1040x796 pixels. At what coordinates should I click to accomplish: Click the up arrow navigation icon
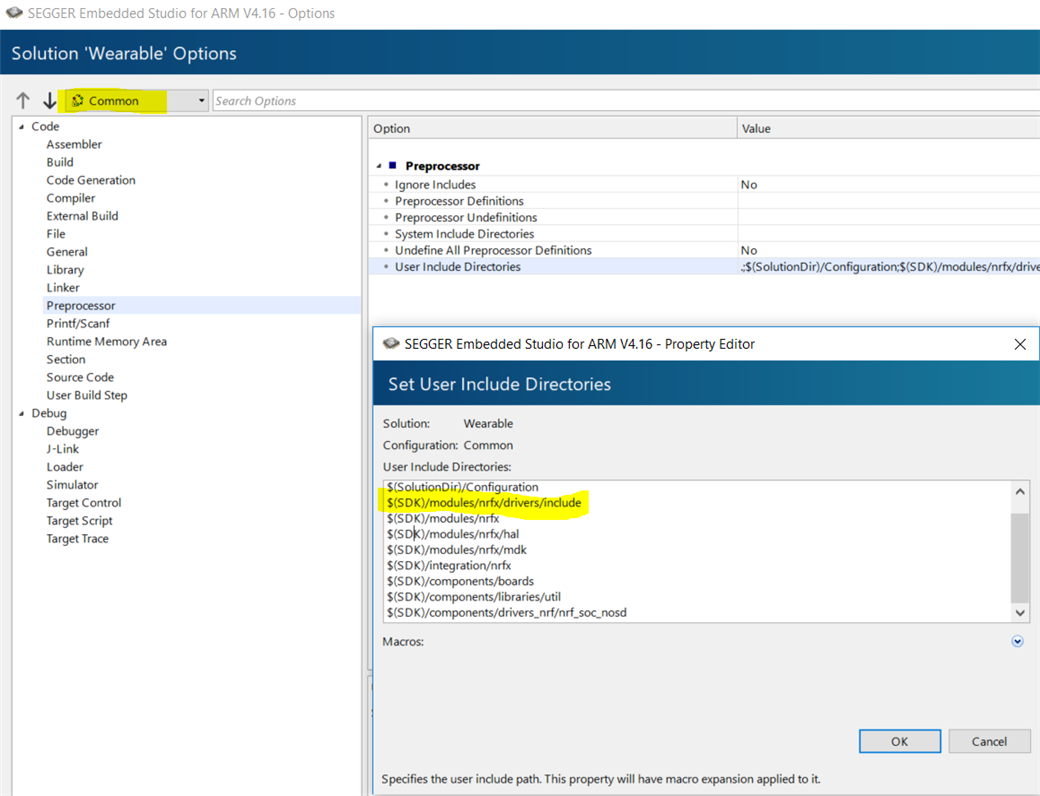click(x=23, y=101)
